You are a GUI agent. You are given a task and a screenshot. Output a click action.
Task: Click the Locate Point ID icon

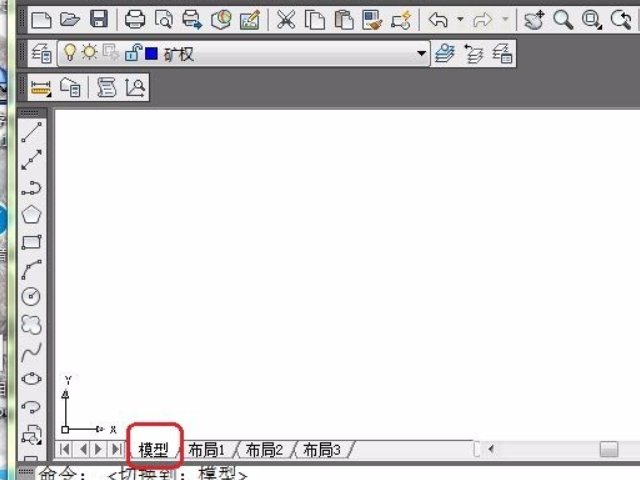[x=135, y=87]
